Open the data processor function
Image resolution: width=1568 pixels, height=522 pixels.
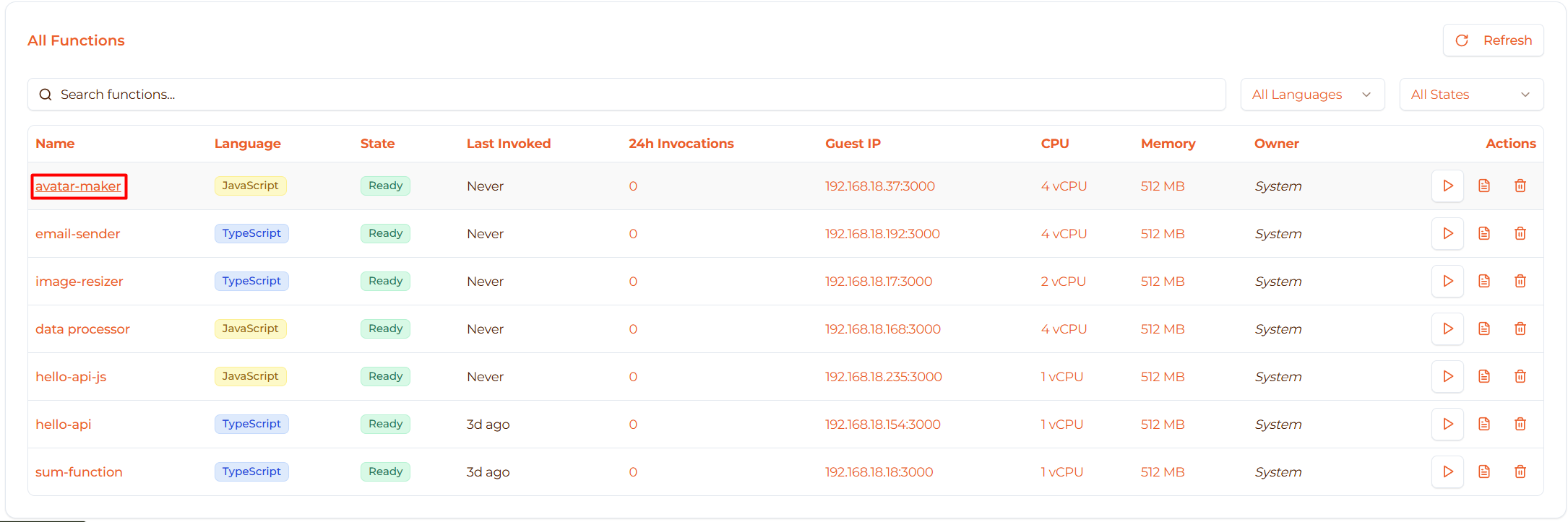[82, 329]
